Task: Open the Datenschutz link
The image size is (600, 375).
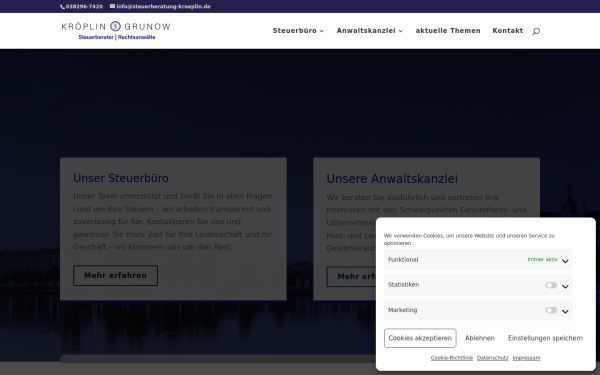Action: [x=492, y=358]
